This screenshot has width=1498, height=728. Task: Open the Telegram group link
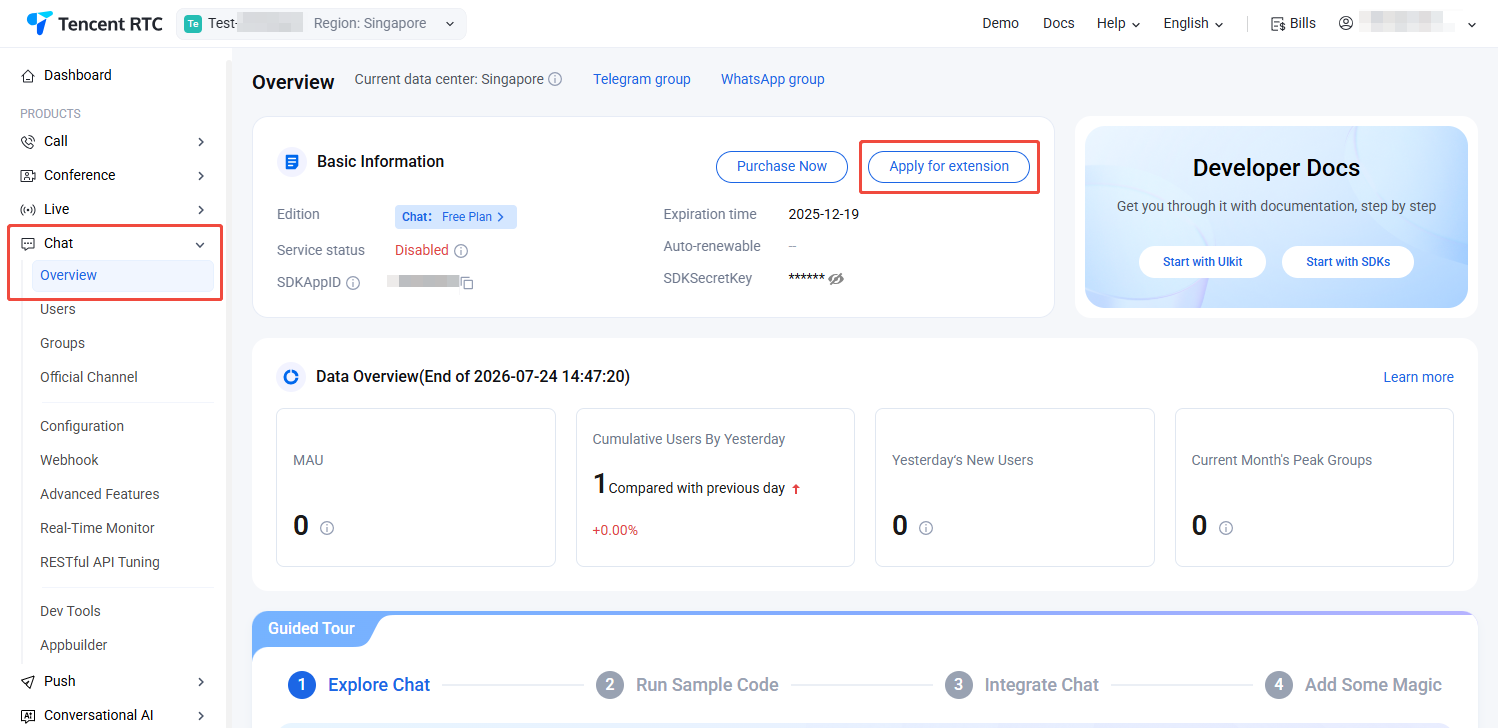(x=642, y=80)
